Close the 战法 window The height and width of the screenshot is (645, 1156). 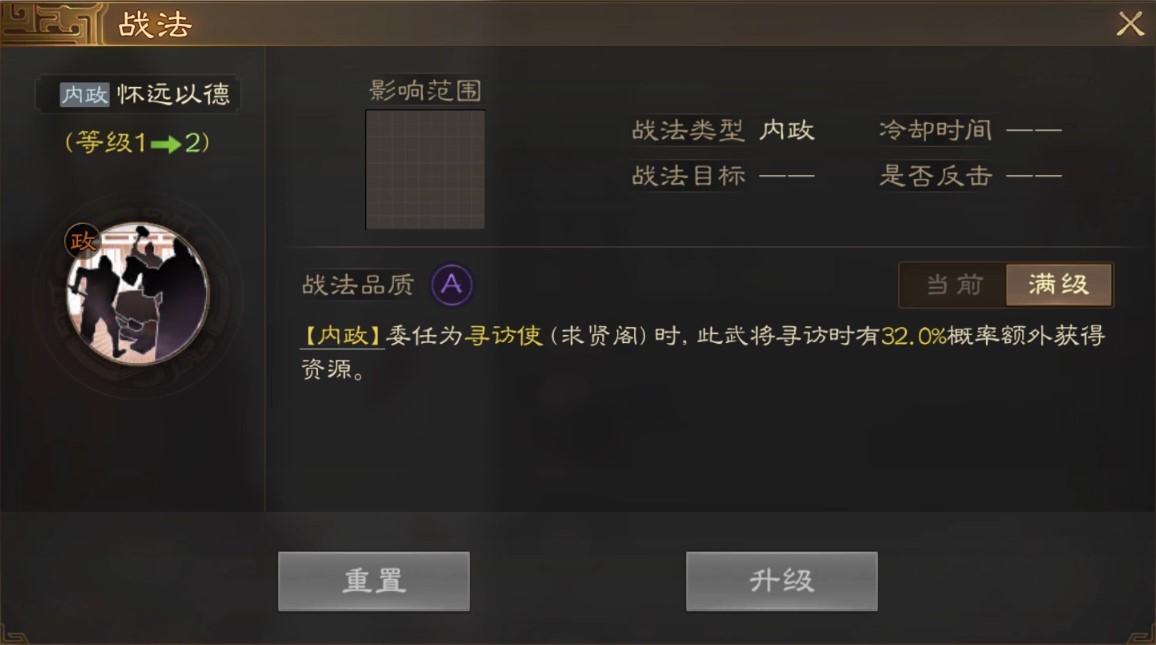(x=1129, y=24)
